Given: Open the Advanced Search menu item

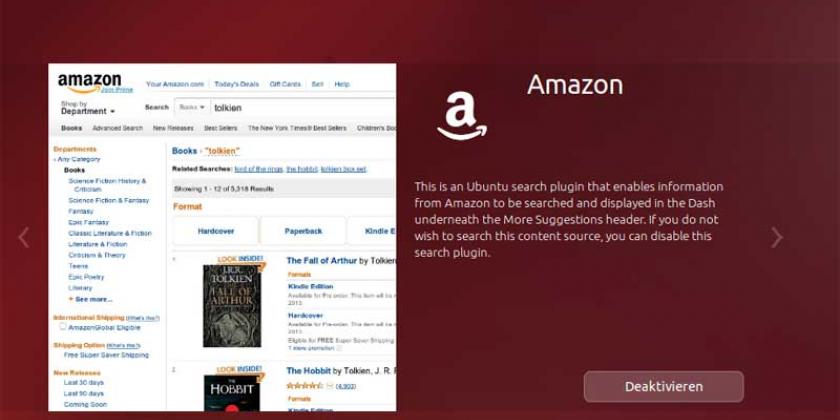Looking at the screenshot, I should coord(117,128).
